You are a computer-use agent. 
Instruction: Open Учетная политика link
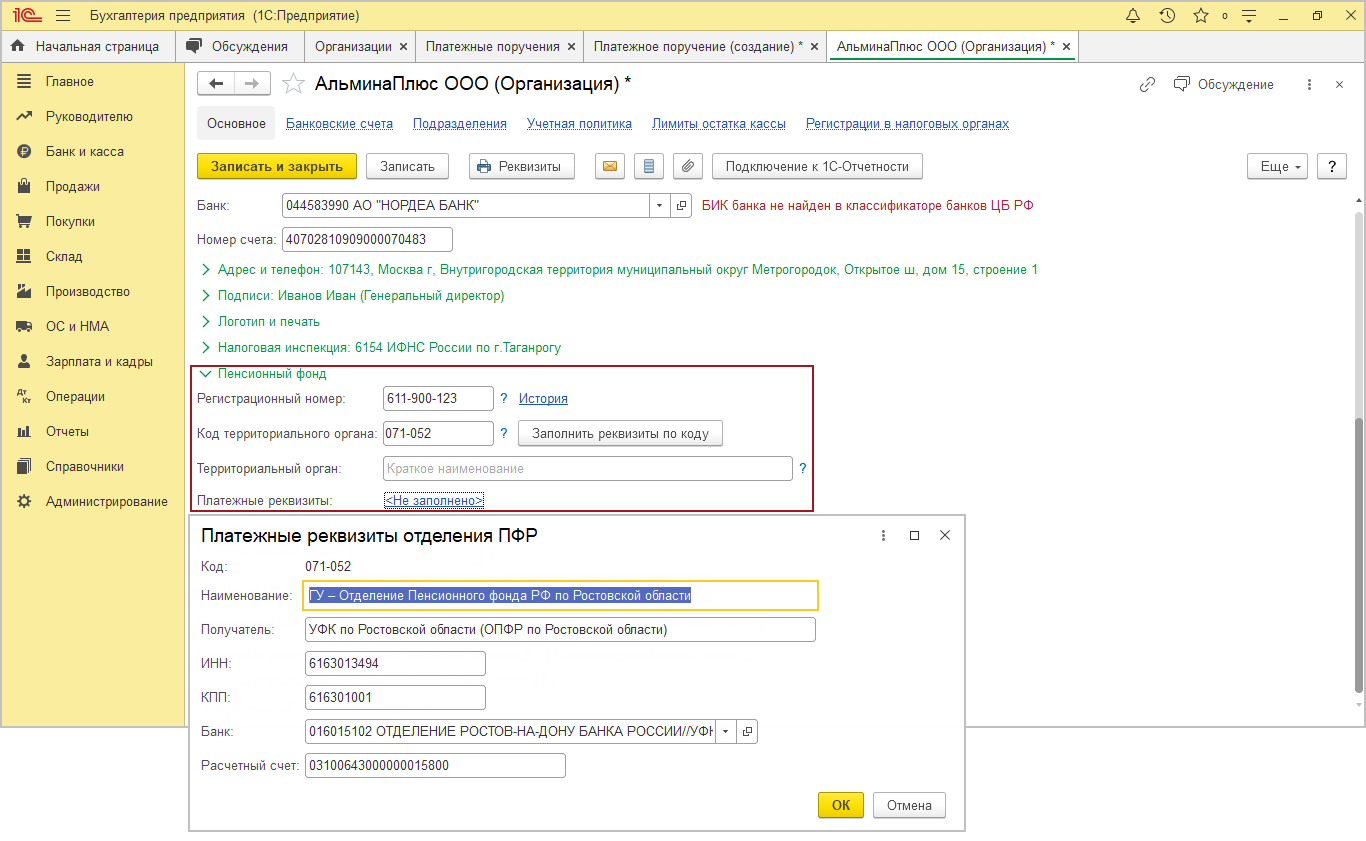coord(579,124)
